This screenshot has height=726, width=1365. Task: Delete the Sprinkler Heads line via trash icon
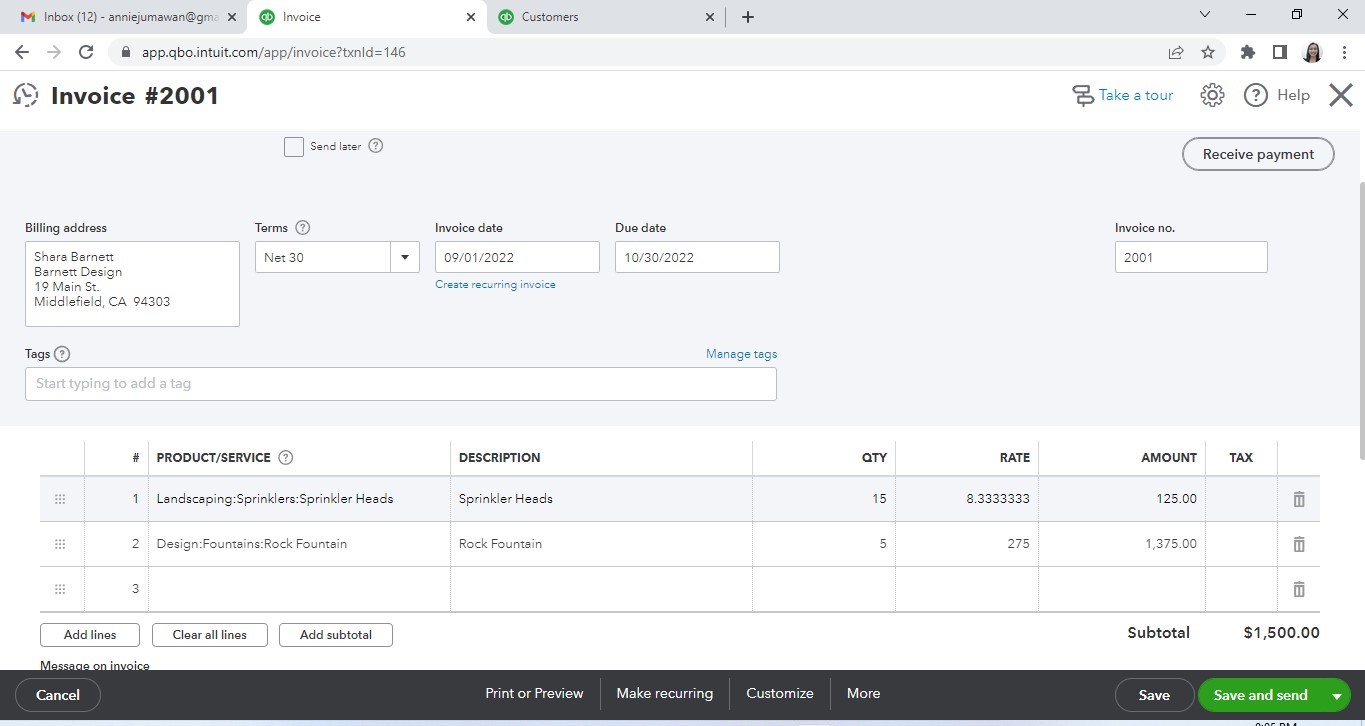pyautogui.click(x=1299, y=499)
